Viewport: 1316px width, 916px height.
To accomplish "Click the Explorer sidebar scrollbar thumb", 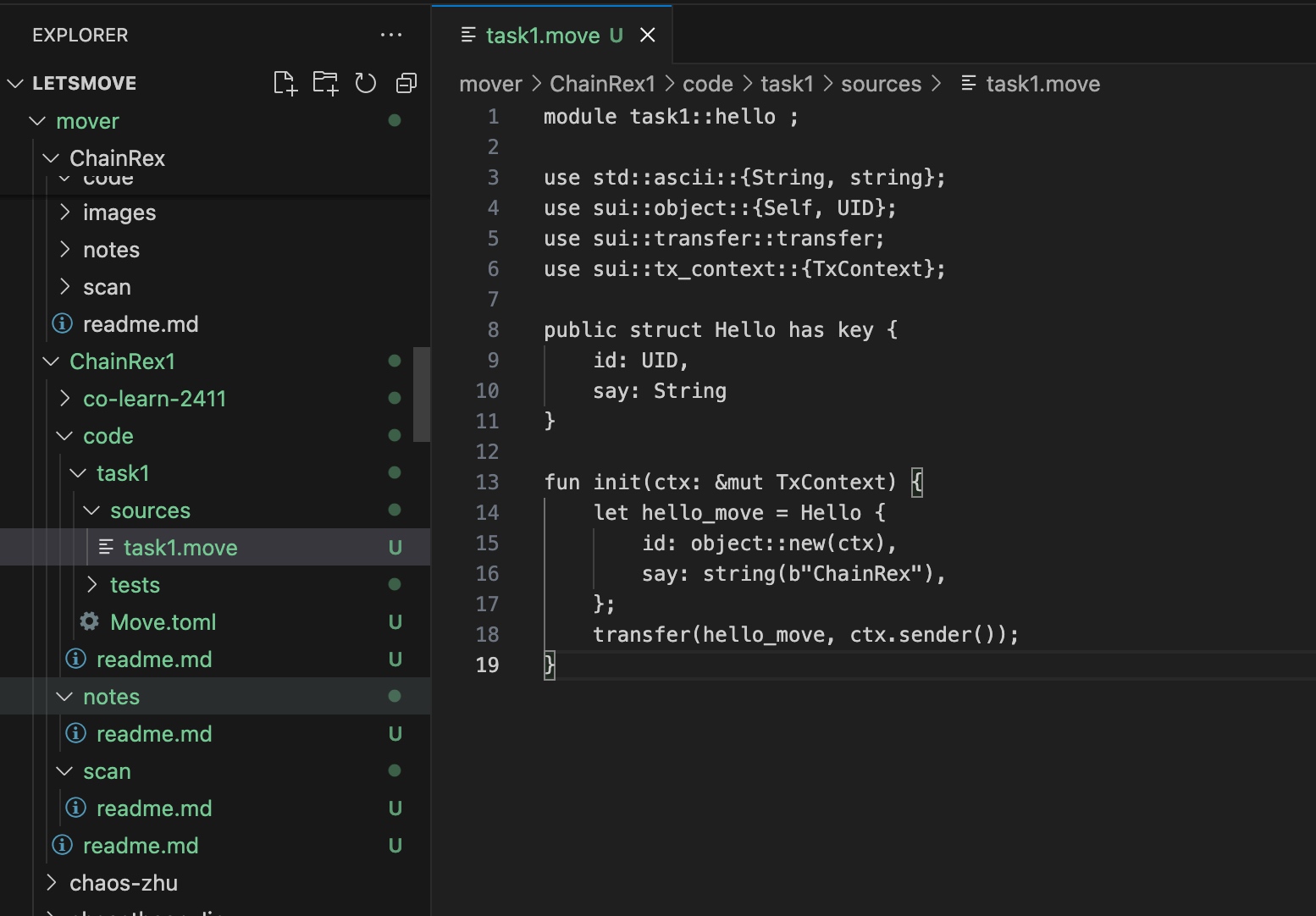I will [x=422, y=395].
